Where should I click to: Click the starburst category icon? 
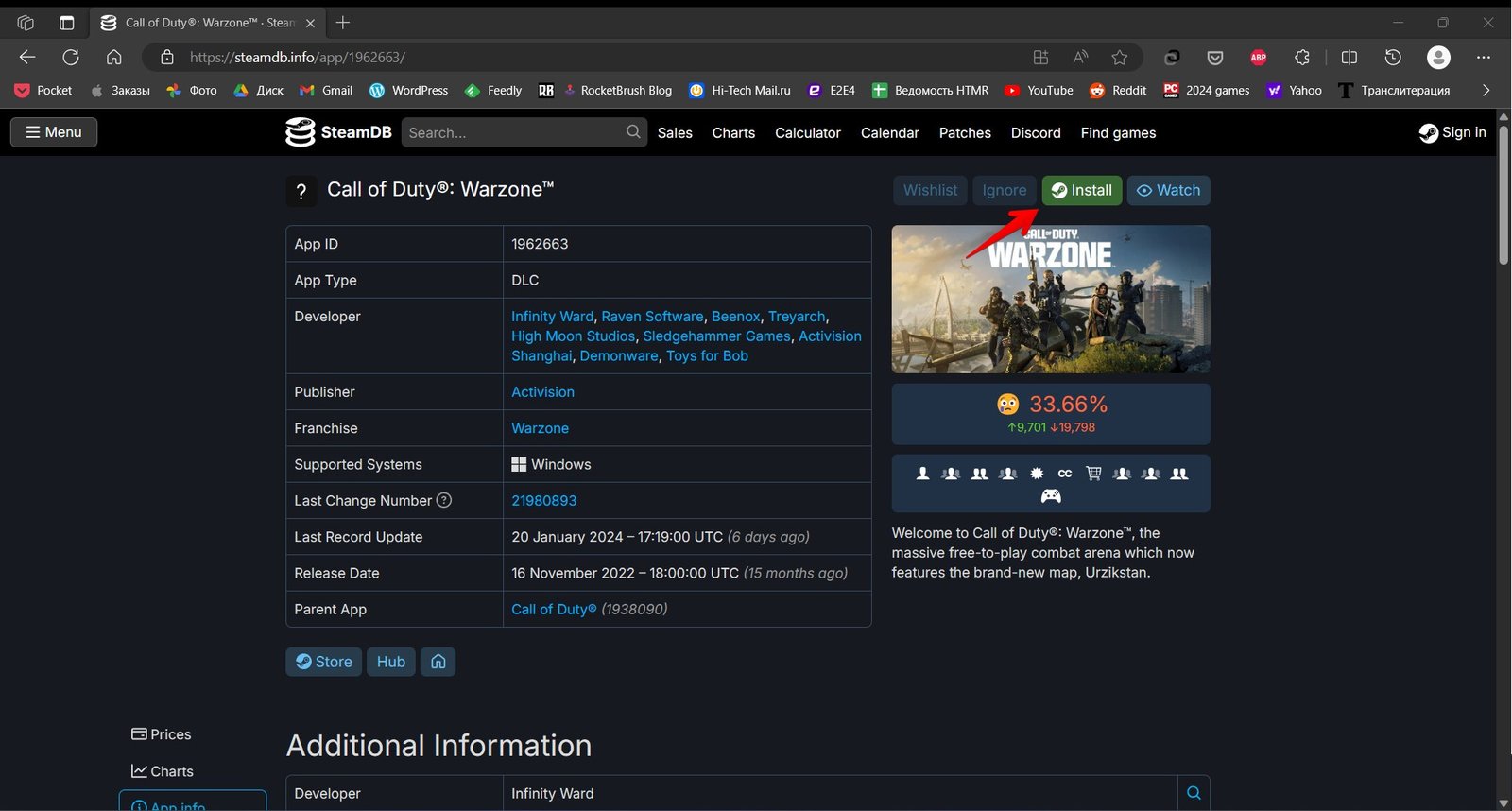[1037, 474]
